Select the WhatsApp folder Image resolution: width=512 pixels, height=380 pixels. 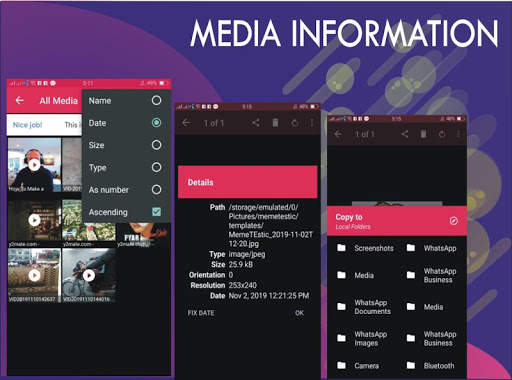coord(432,248)
